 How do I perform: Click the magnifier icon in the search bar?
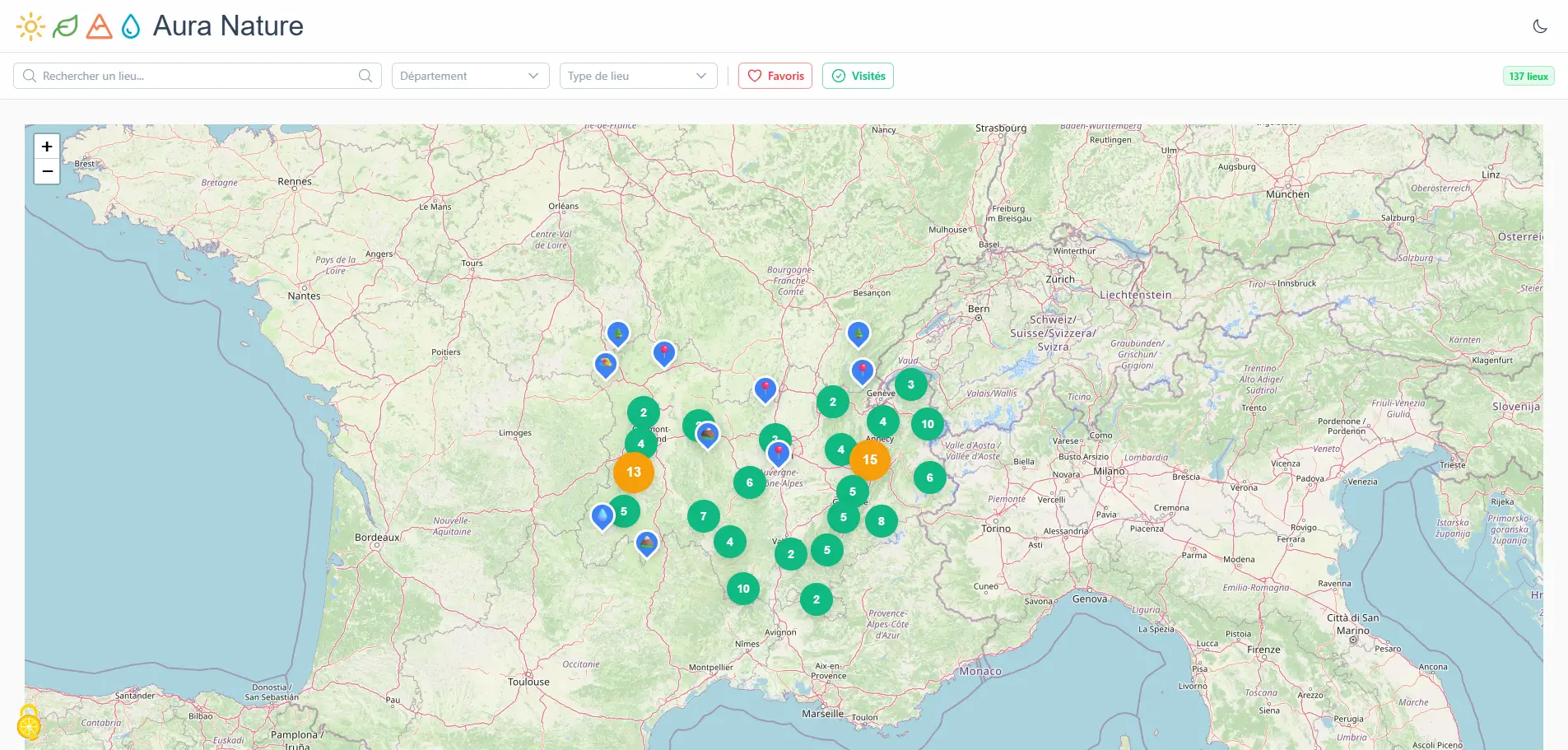[x=365, y=75]
